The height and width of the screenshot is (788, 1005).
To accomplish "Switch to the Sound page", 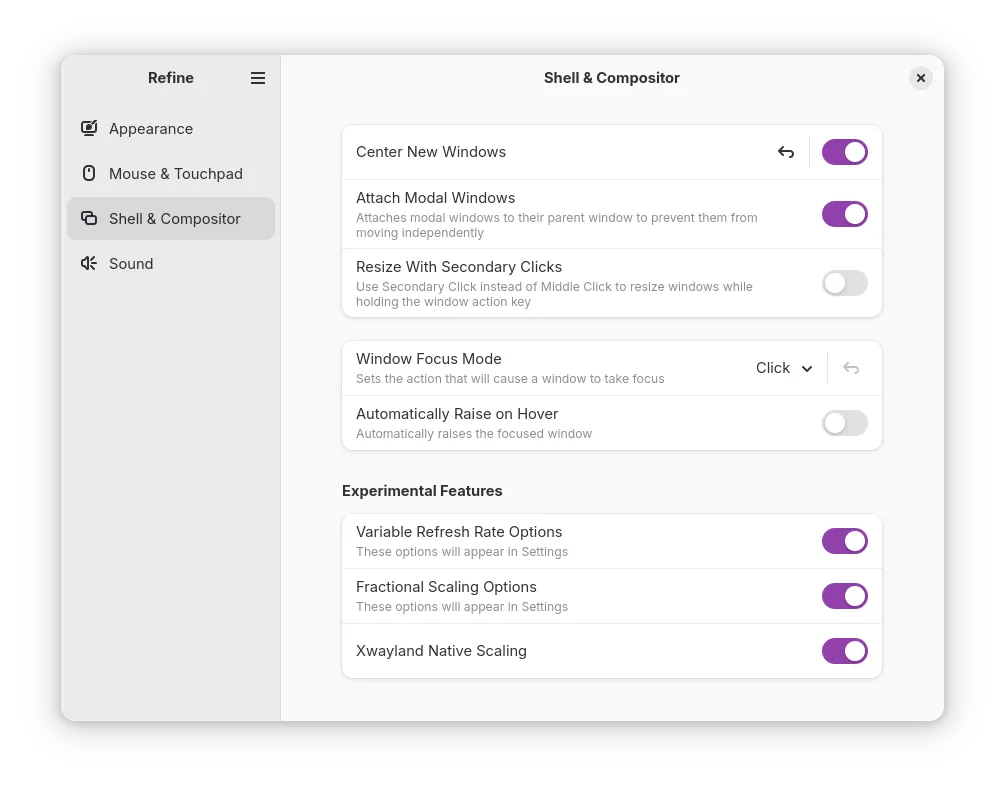I will 131,263.
